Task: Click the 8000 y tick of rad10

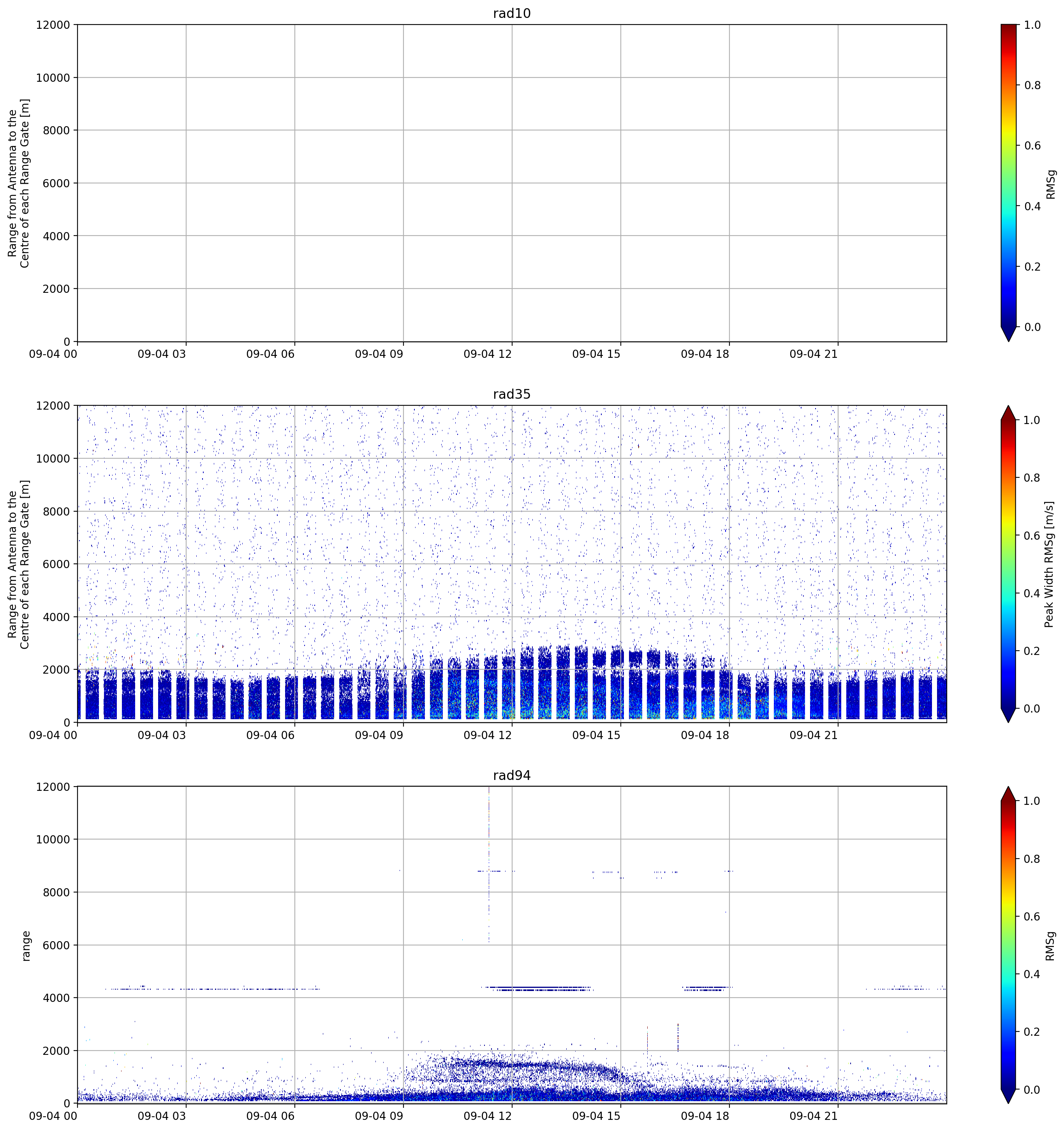Action: click(57, 130)
